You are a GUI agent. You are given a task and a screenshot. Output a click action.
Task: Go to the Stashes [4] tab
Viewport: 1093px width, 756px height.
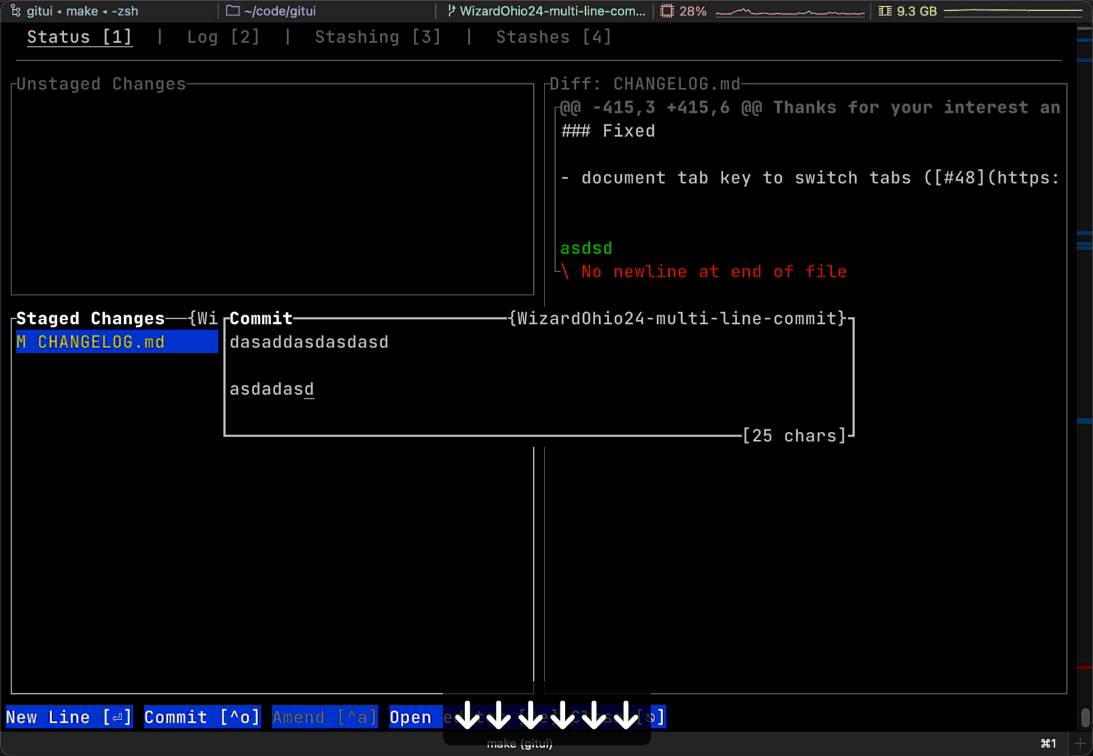pyautogui.click(x=553, y=37)
